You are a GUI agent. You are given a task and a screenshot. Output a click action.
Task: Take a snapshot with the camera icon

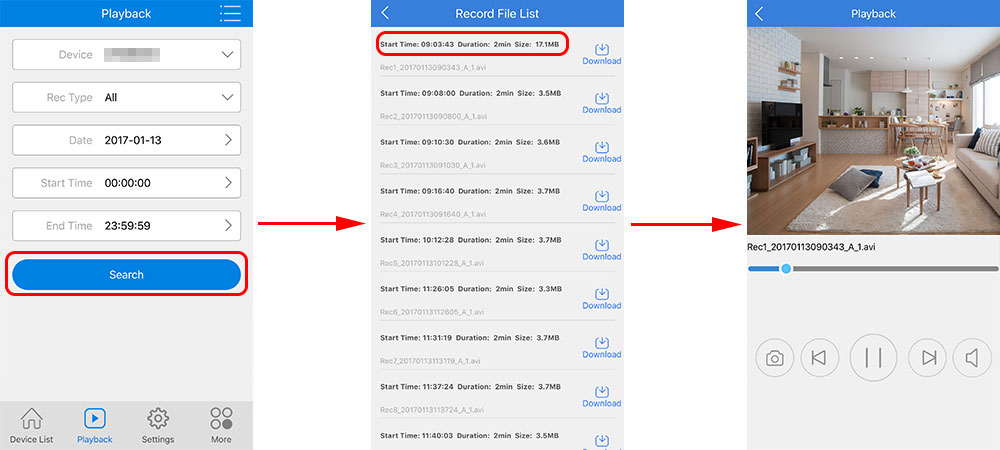(774, 358)
